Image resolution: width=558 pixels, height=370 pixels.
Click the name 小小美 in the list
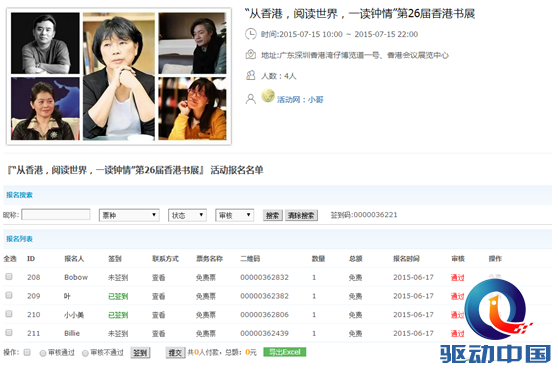[x=74, y=315]
